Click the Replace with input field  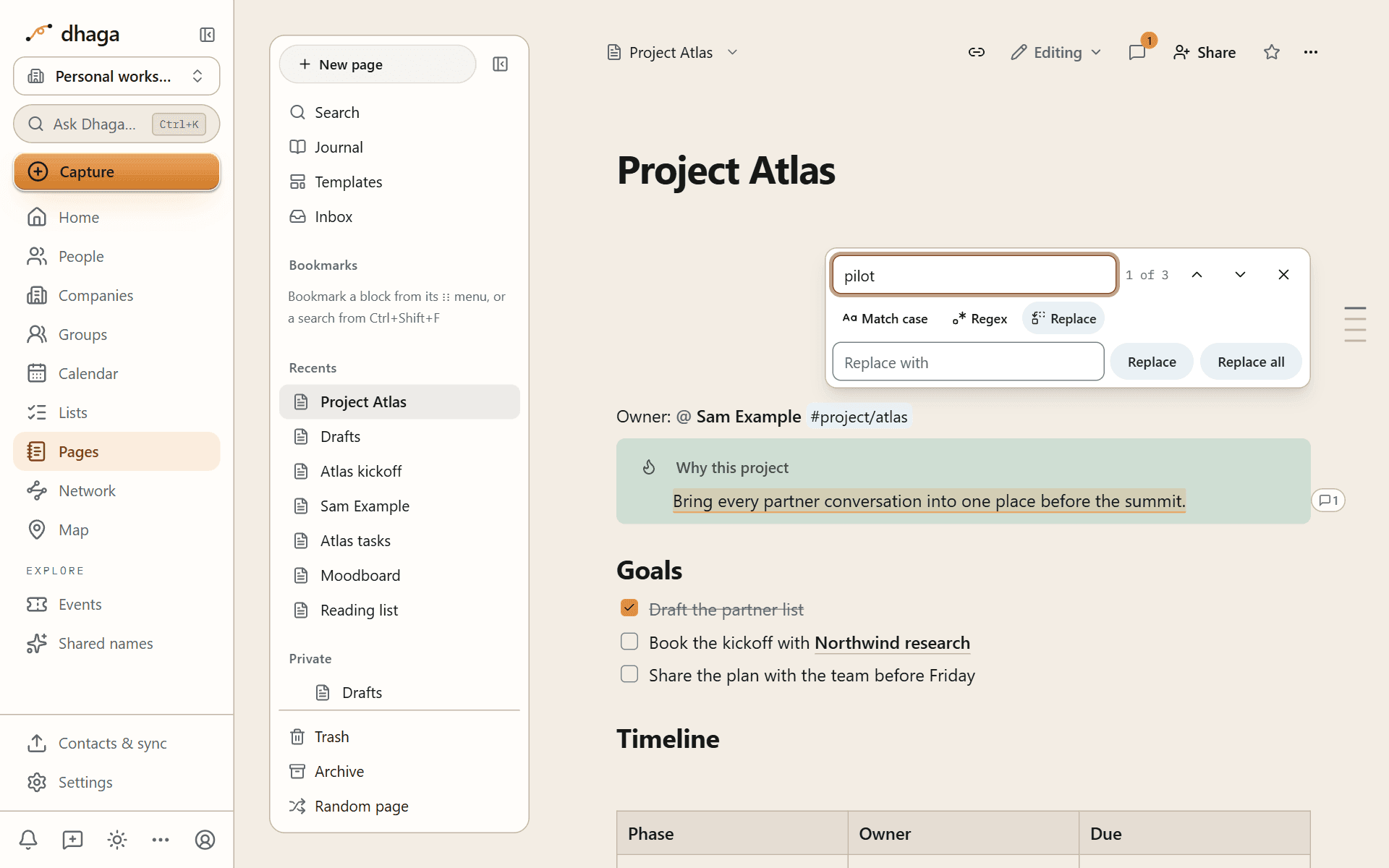coord(968,362)
